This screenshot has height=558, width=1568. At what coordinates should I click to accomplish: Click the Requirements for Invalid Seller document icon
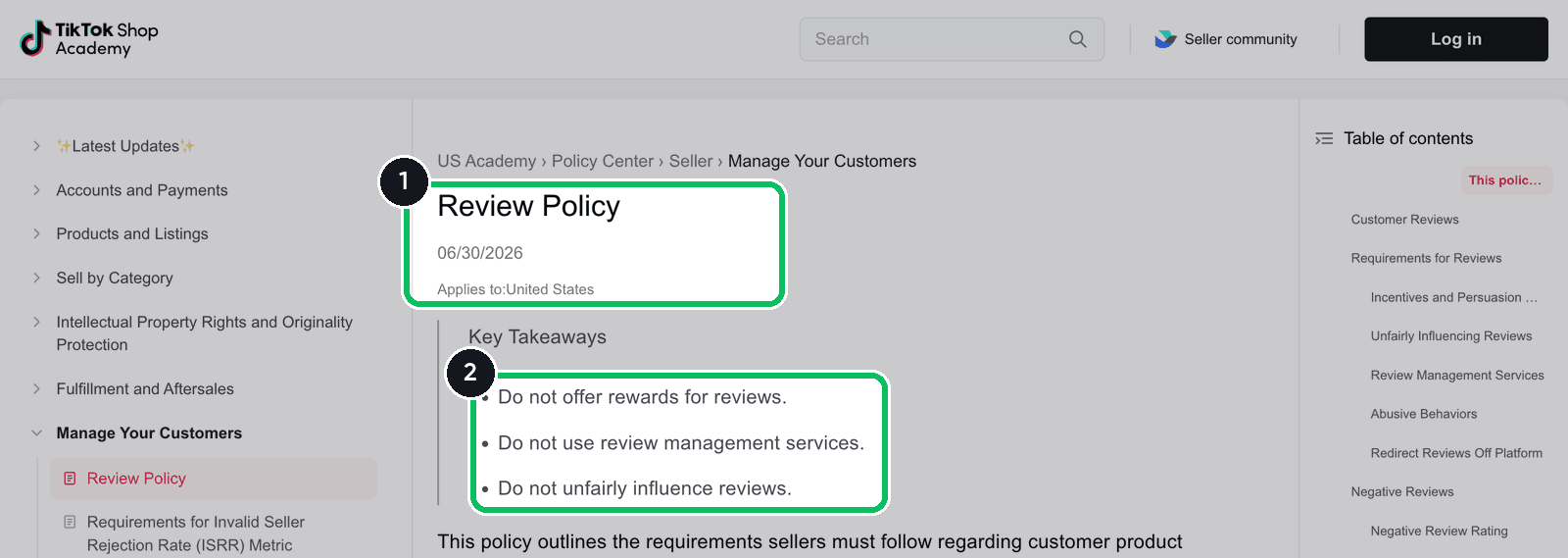70,523
